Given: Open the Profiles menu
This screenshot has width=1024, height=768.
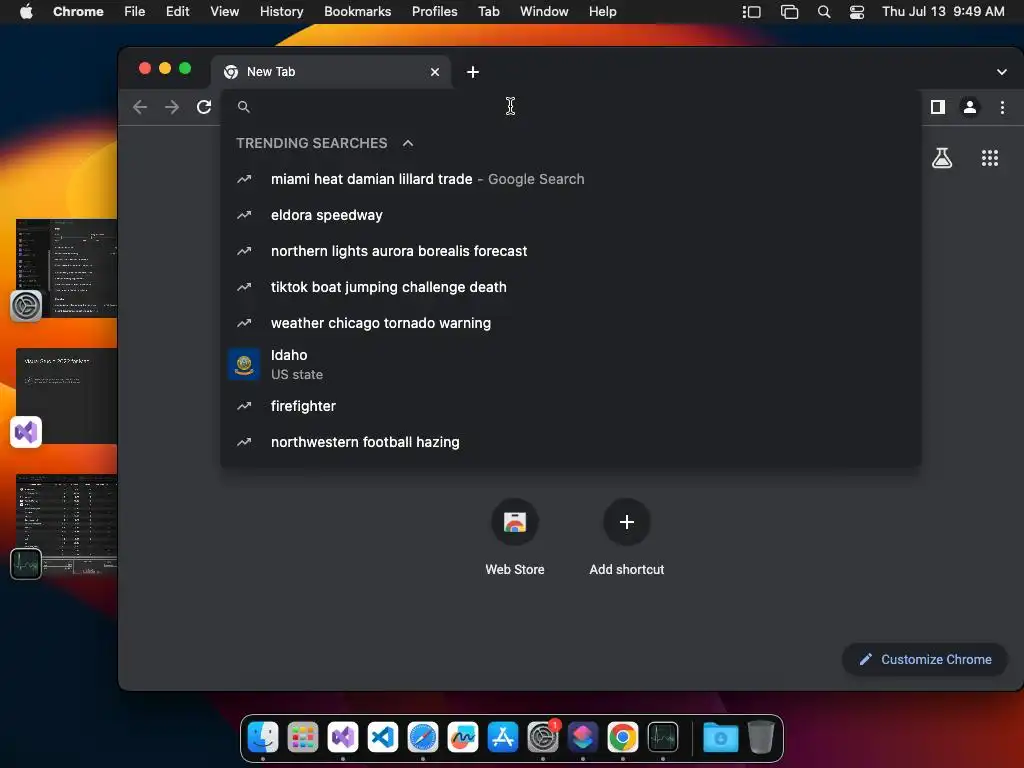Looking at the screenshot, I should [434, 11].
